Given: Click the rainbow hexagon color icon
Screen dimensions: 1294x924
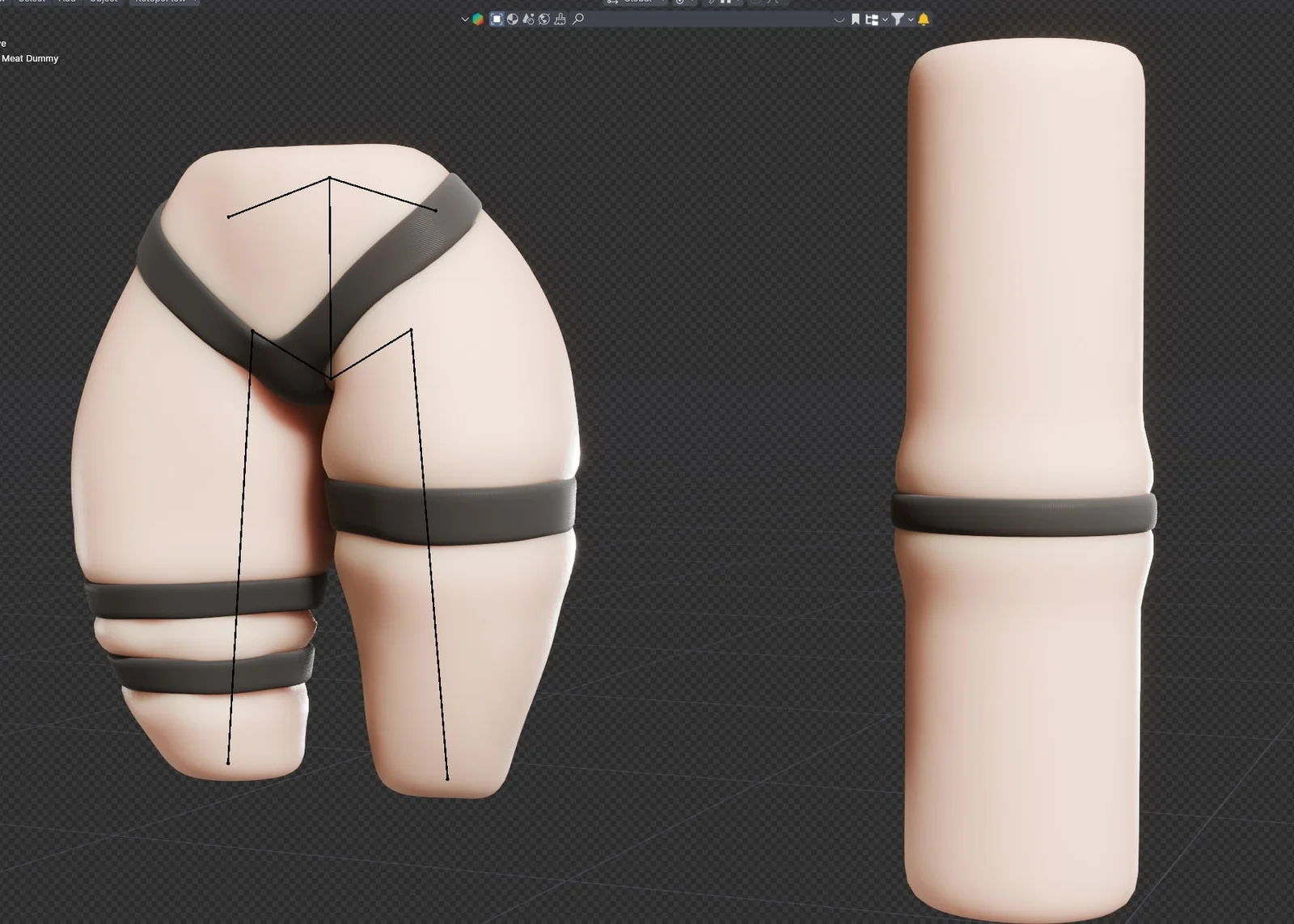Looking at the screenshot, I should pos(478,19).
